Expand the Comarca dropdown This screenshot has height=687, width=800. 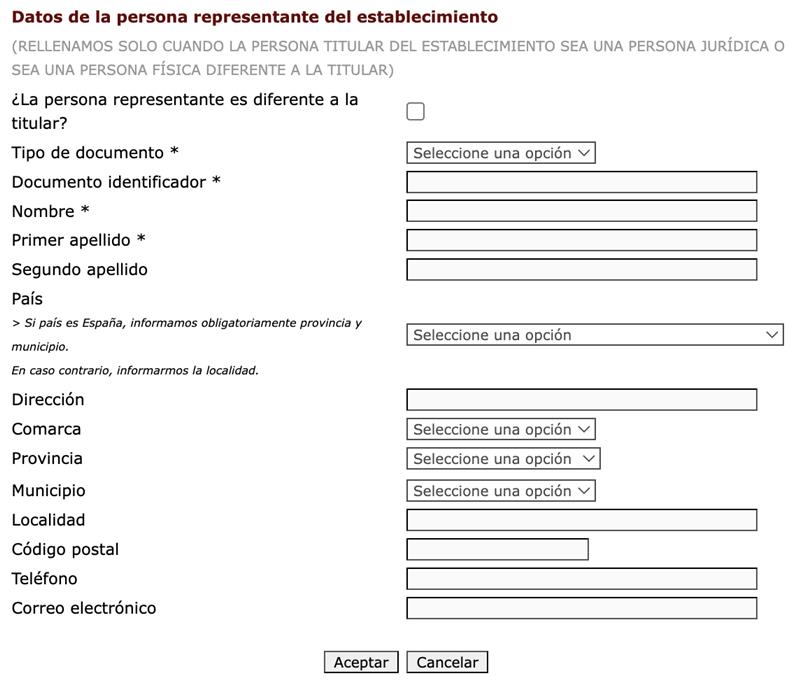500,428
